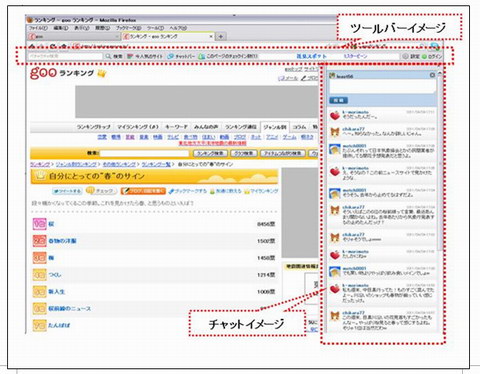Open the チャットバー chat icon in toolbar
This screenshot has width=480, height=374.
point(170,57)
